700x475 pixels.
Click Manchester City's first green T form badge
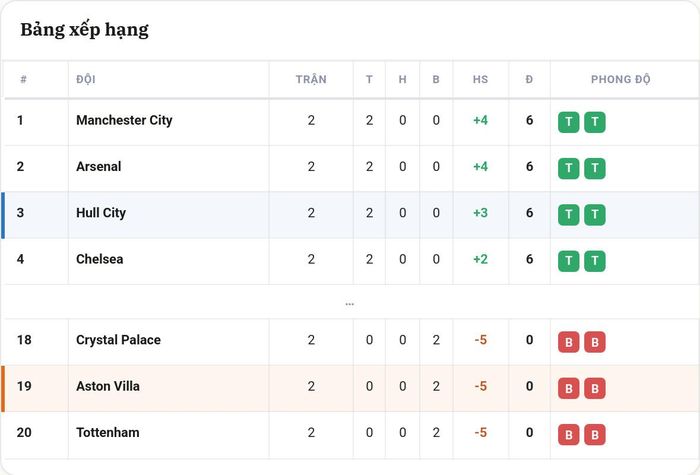(x=568, y=122)
